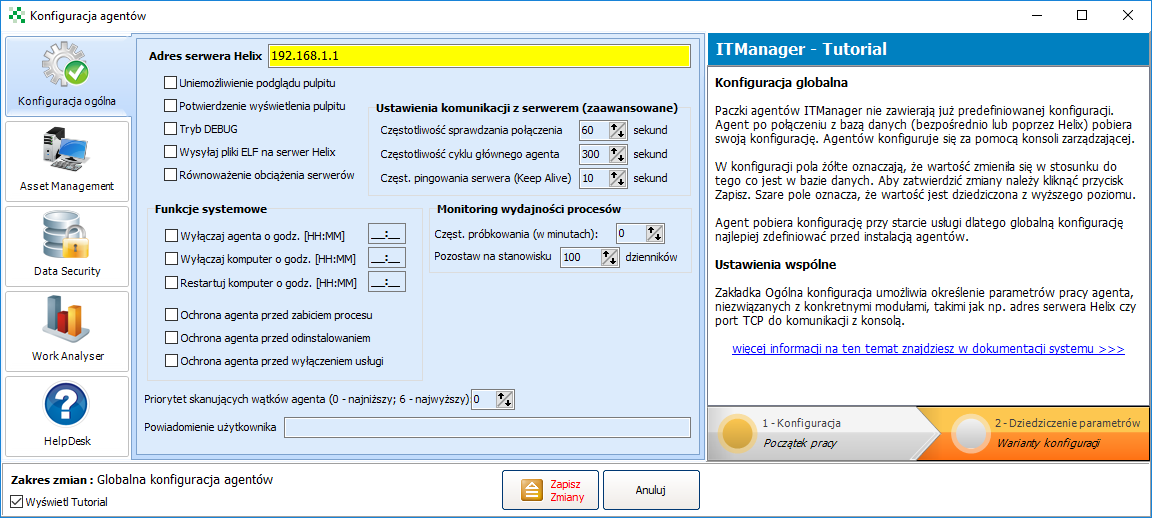Click the Priorytet skanujących wątków value field
Image resolution: width=1152 pixels, height=518 pixels.
[484, 399]
